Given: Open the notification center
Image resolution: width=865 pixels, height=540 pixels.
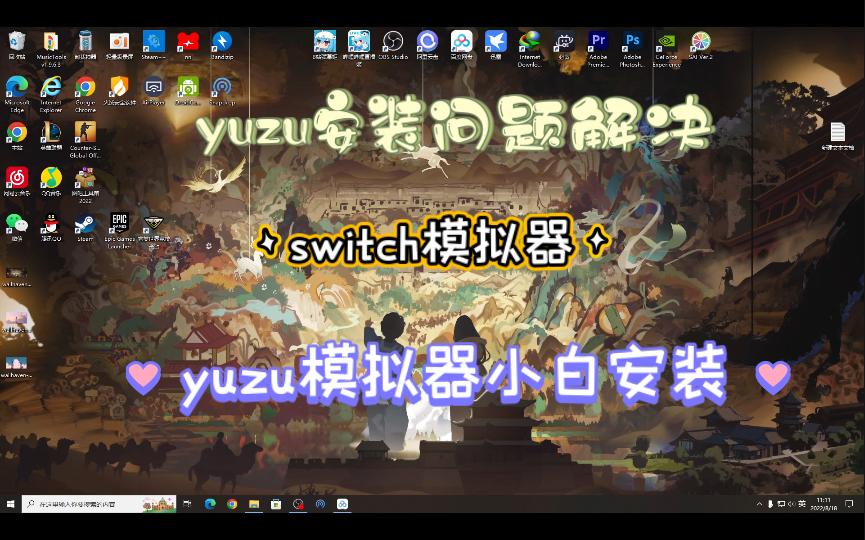Looking at the screenshot, I should pyautogui.click(x=850, y=504).
